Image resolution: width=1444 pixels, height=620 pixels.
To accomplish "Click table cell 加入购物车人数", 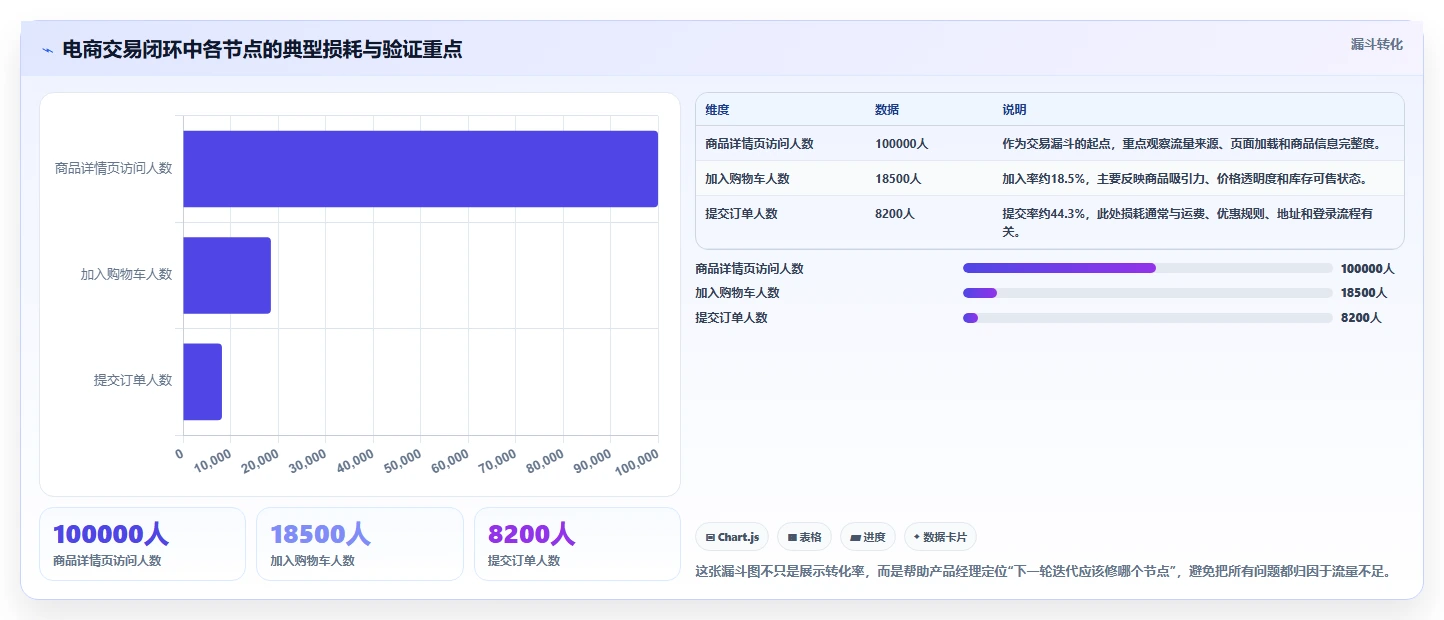I will point(747,179).
